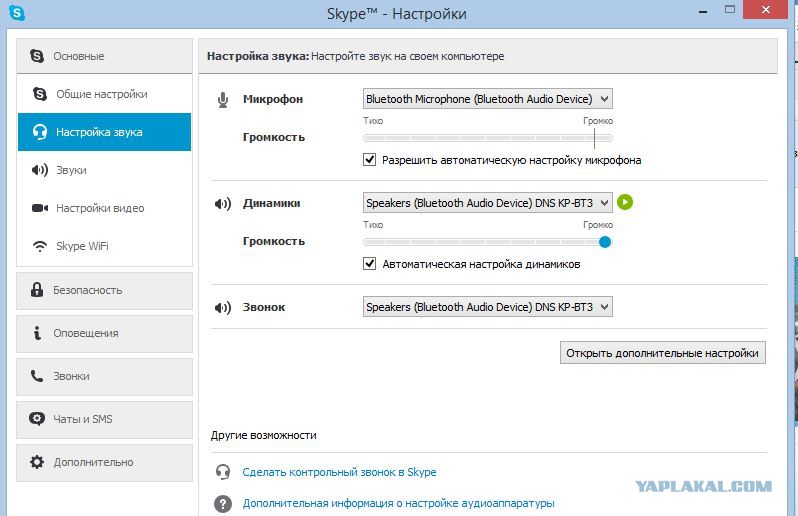Open the Звуки settings section
Viewport: 798px width, 516px height.
coord(71,170)
